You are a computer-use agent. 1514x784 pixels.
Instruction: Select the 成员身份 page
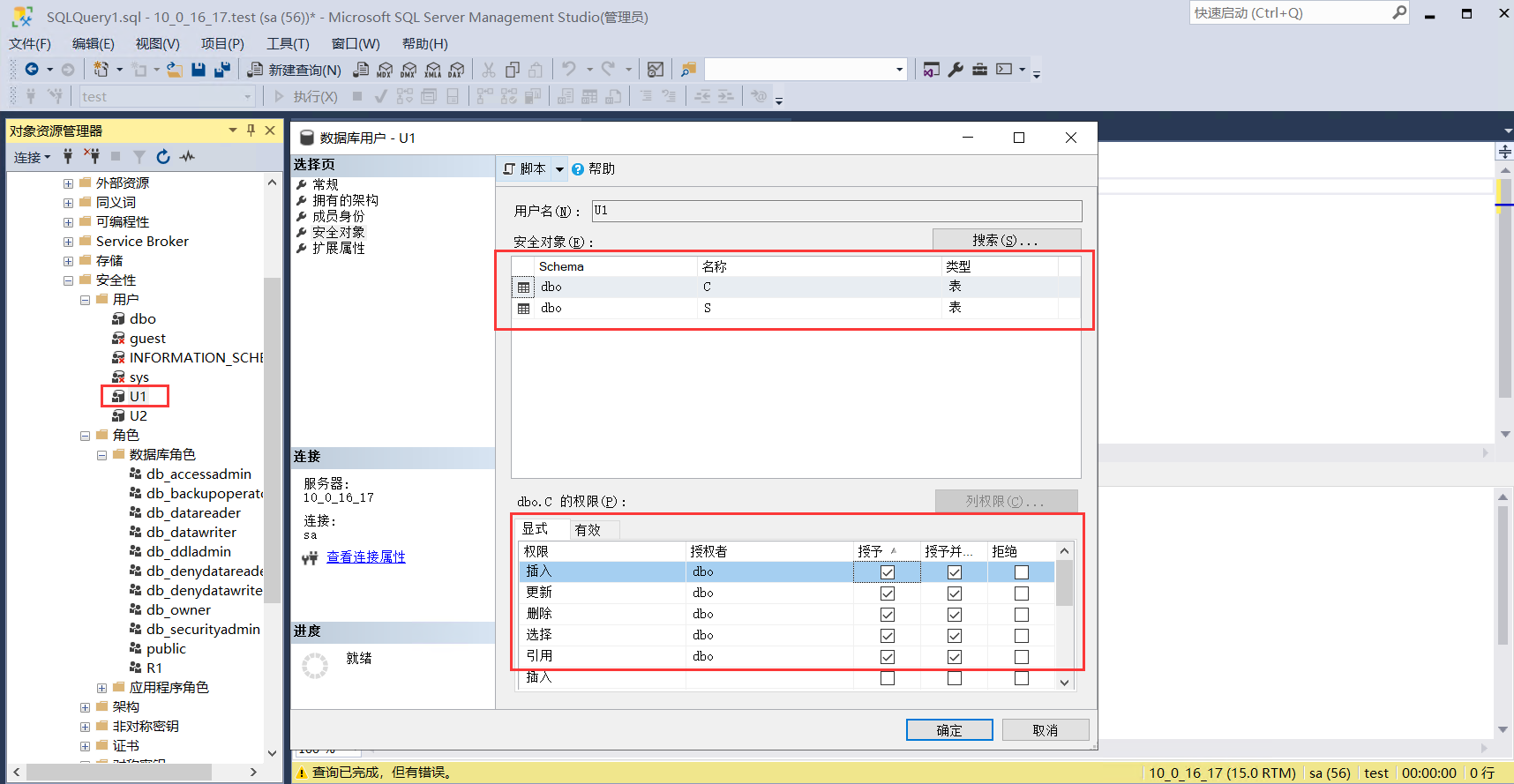(x=338, y=216)
